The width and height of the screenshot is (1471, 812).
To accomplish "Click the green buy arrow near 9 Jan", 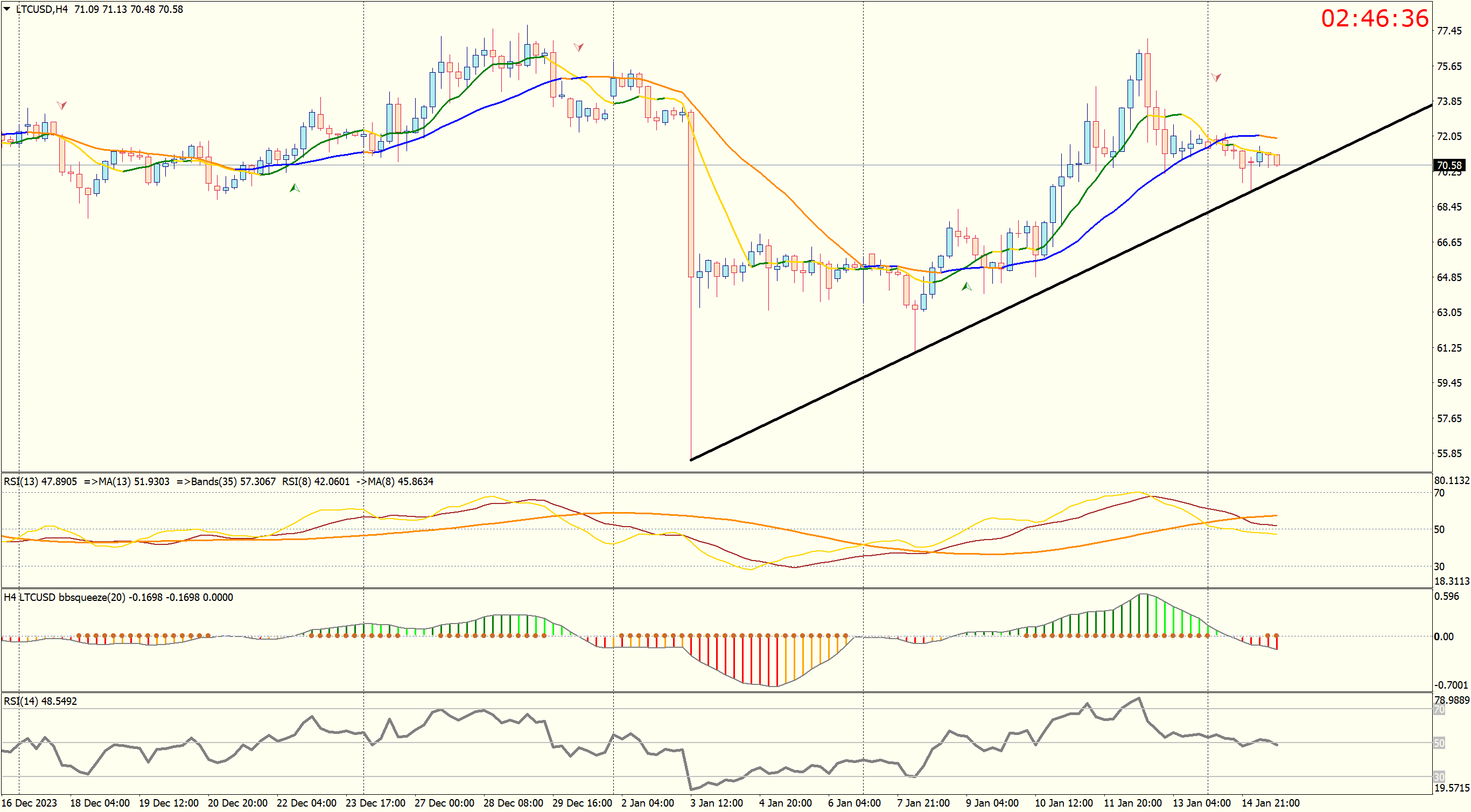I will click(x=966, y=286).
